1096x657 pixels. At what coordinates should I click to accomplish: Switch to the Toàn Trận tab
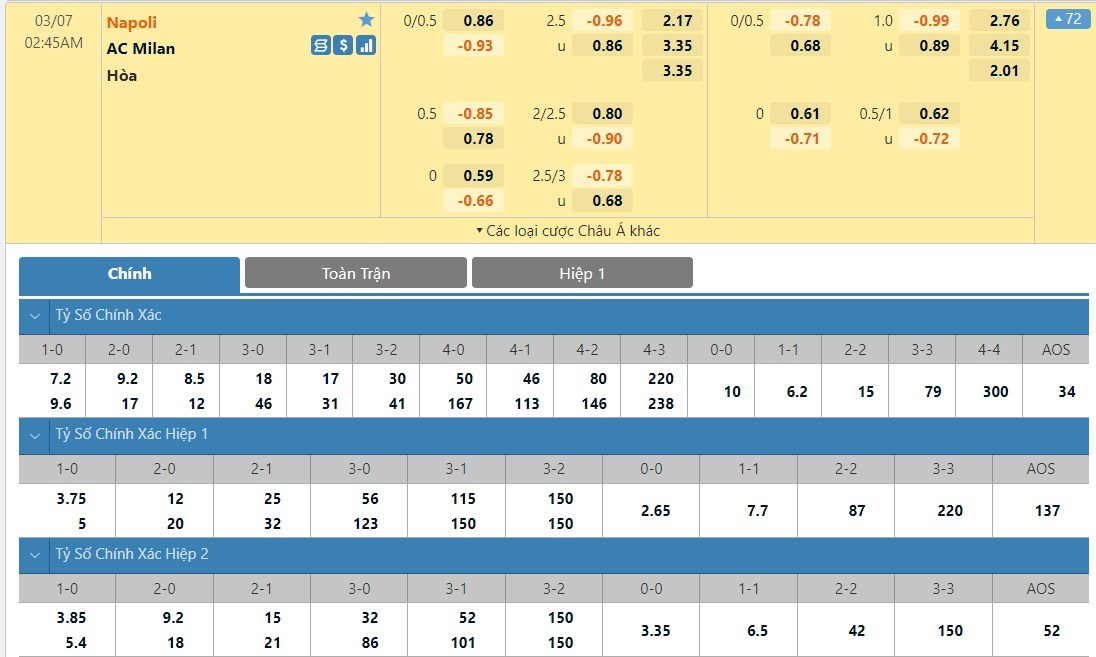coord(356,273)
